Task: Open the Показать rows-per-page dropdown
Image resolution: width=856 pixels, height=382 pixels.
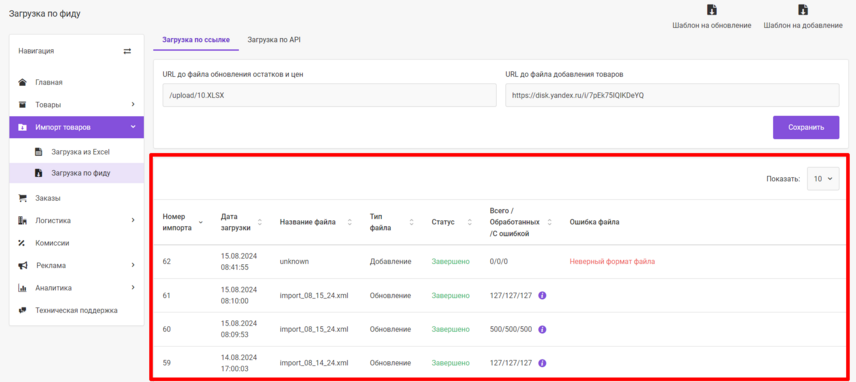Action: coord(823,178)
